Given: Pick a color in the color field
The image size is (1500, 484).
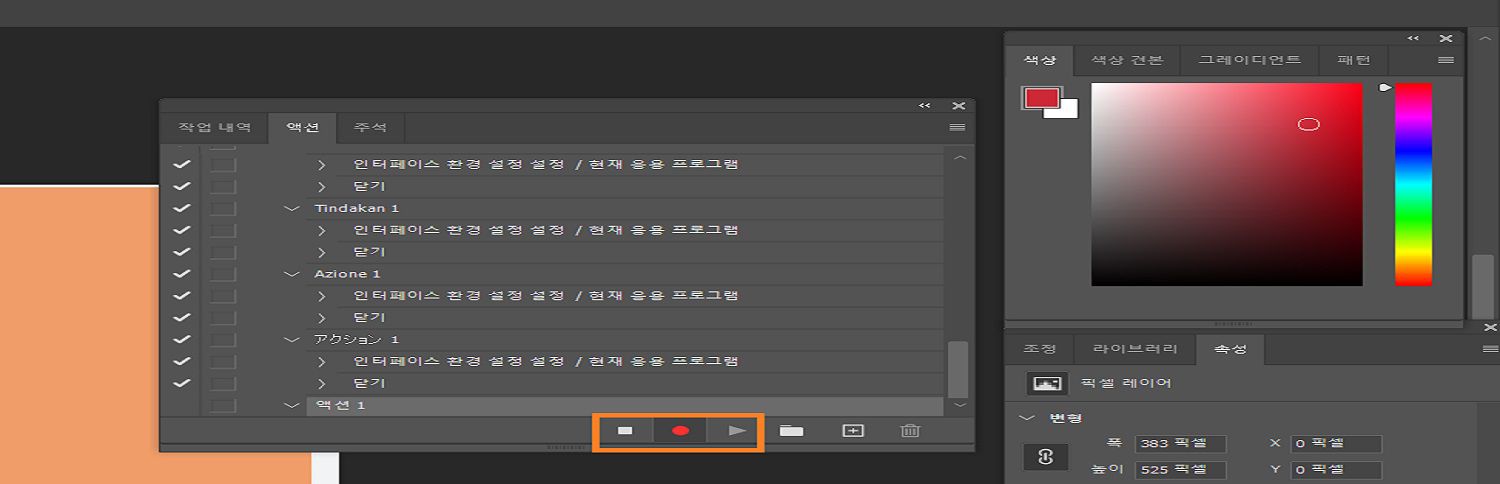Looking at the screenshot, I should point(1227,184).
